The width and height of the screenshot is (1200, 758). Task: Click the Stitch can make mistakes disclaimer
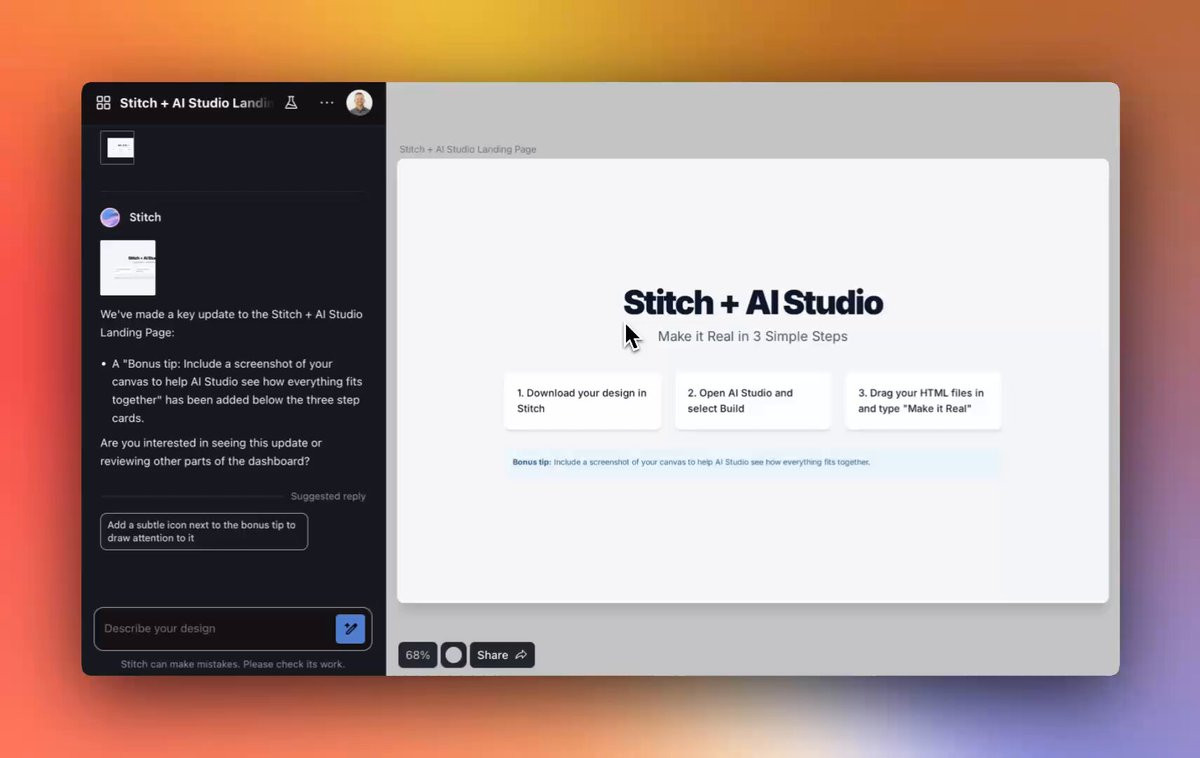[x=233, y=664]
